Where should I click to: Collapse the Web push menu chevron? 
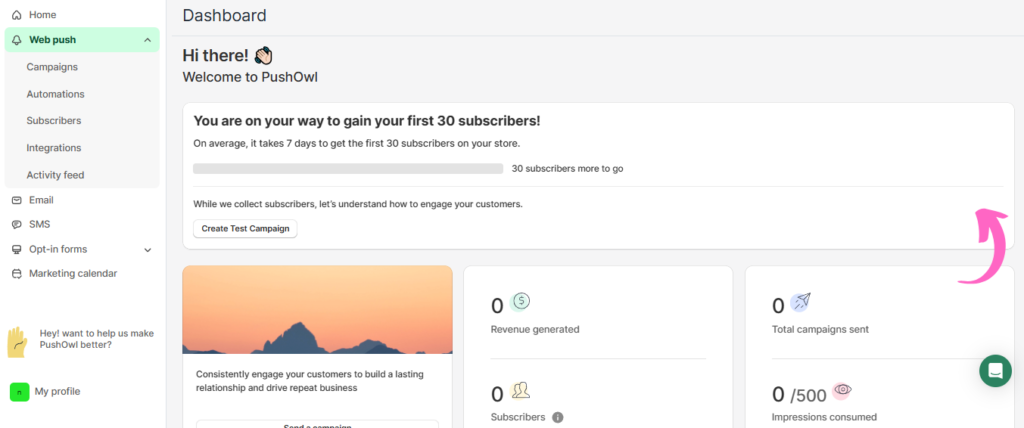pos(147,40)
